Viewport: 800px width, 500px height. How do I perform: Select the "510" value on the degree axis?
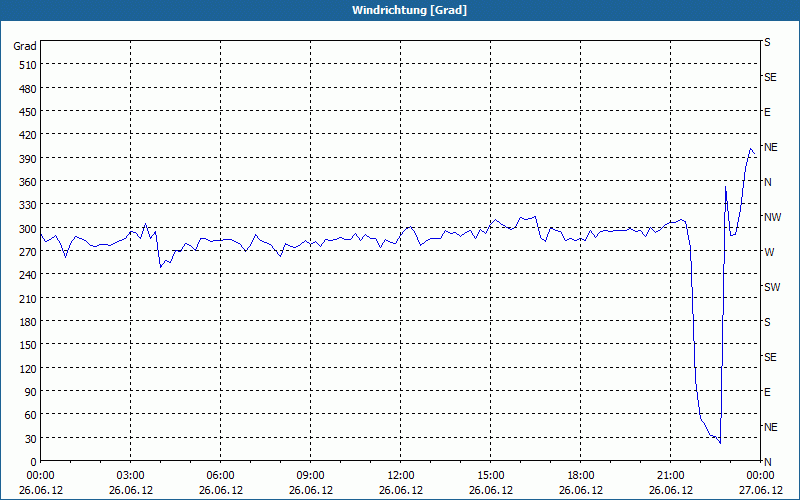pos(29,65)
